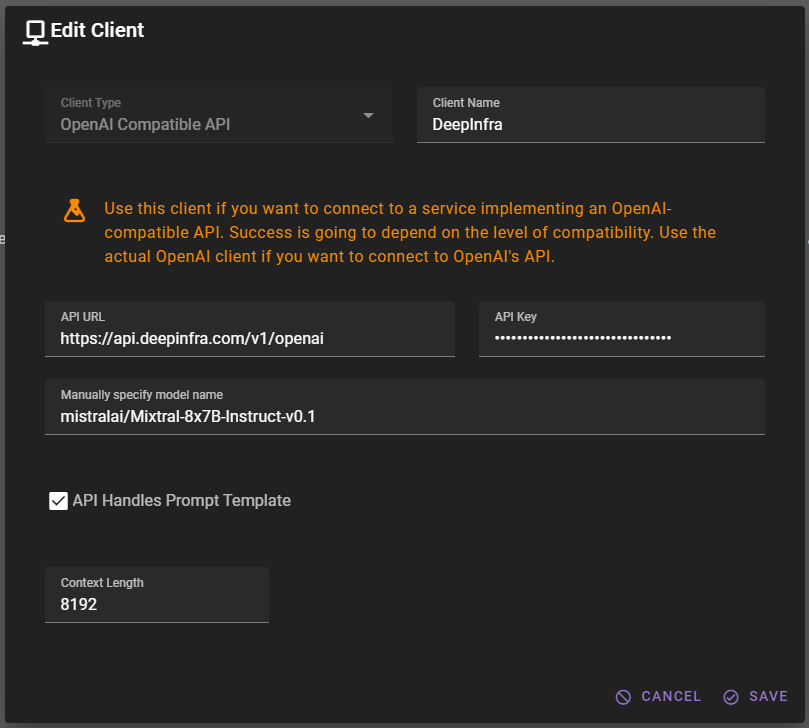Click the Context Length field showing 8192
Viewport: 809px width, 728px height.
[156, 604]
